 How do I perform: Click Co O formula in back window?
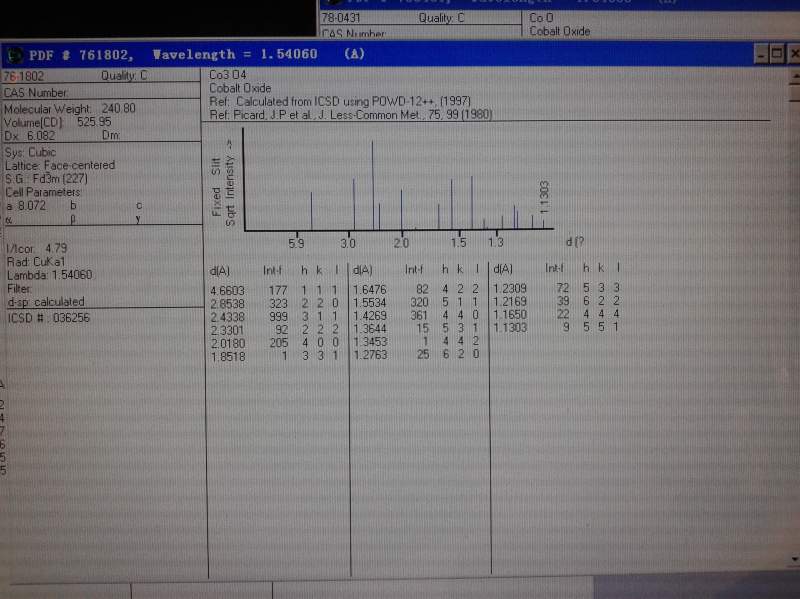pos(541,18)
